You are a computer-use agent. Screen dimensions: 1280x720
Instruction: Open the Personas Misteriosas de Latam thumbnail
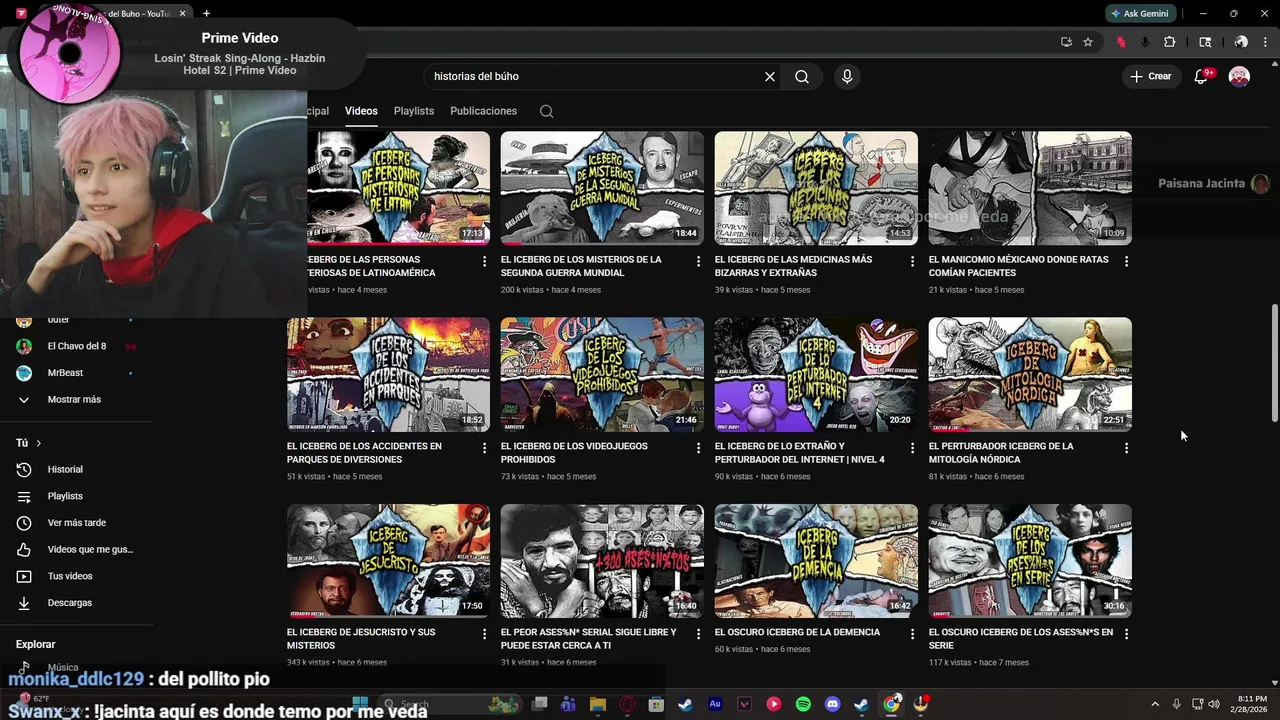[x=398, y=188]
